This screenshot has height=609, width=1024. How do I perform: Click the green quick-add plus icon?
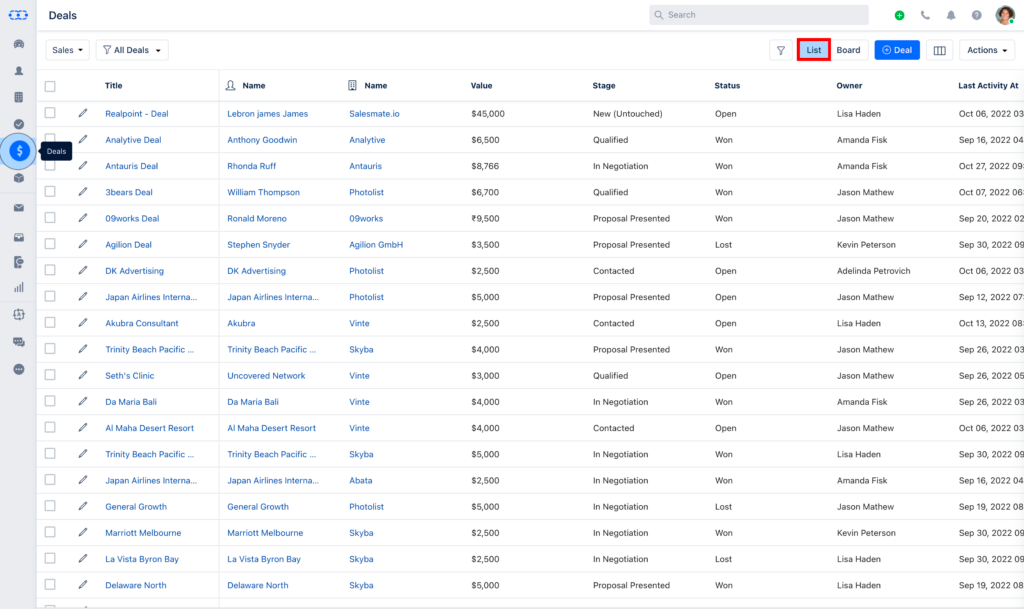(x=898, y=14)
